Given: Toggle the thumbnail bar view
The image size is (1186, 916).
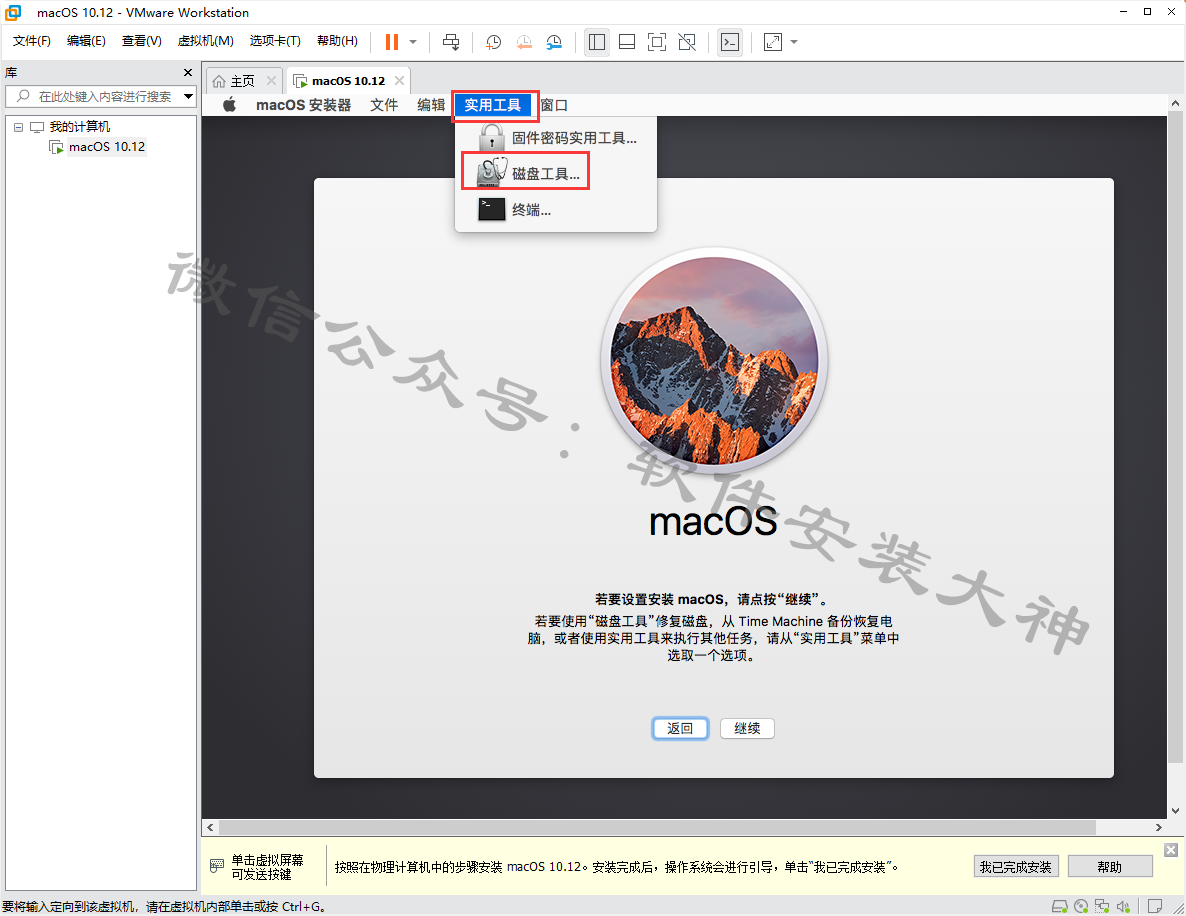Looking at the screenshot, I should pyautogui.click(x=627, y=42).
